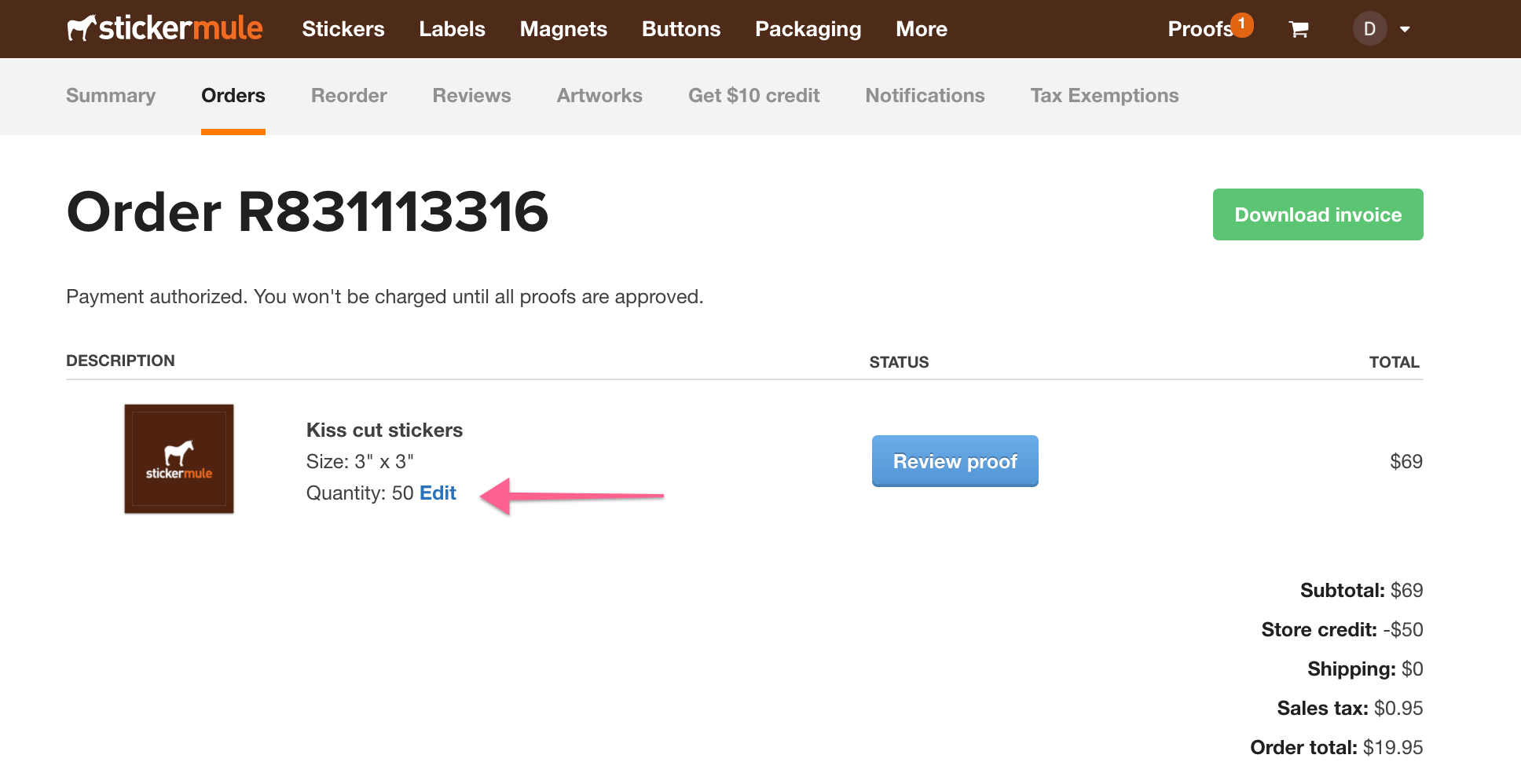Select the Orders tab
The image size is (1521, 784).
[233, 96]
